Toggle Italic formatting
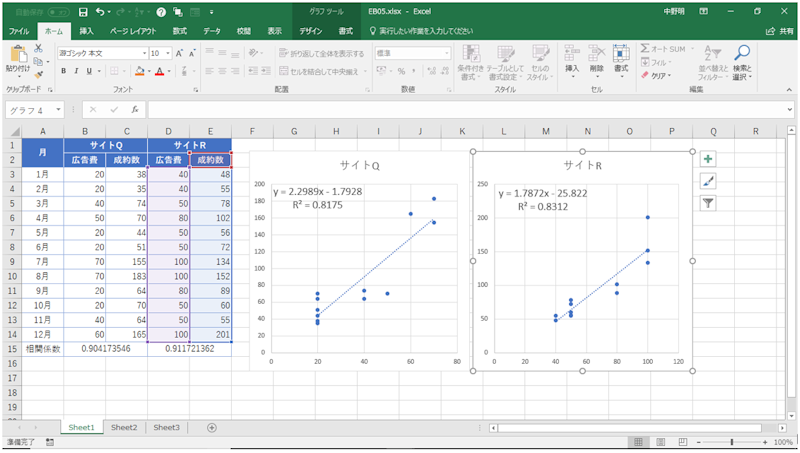The height and width of the screenshot is (453, 800). pyautogui.click(x=76, y=71)
